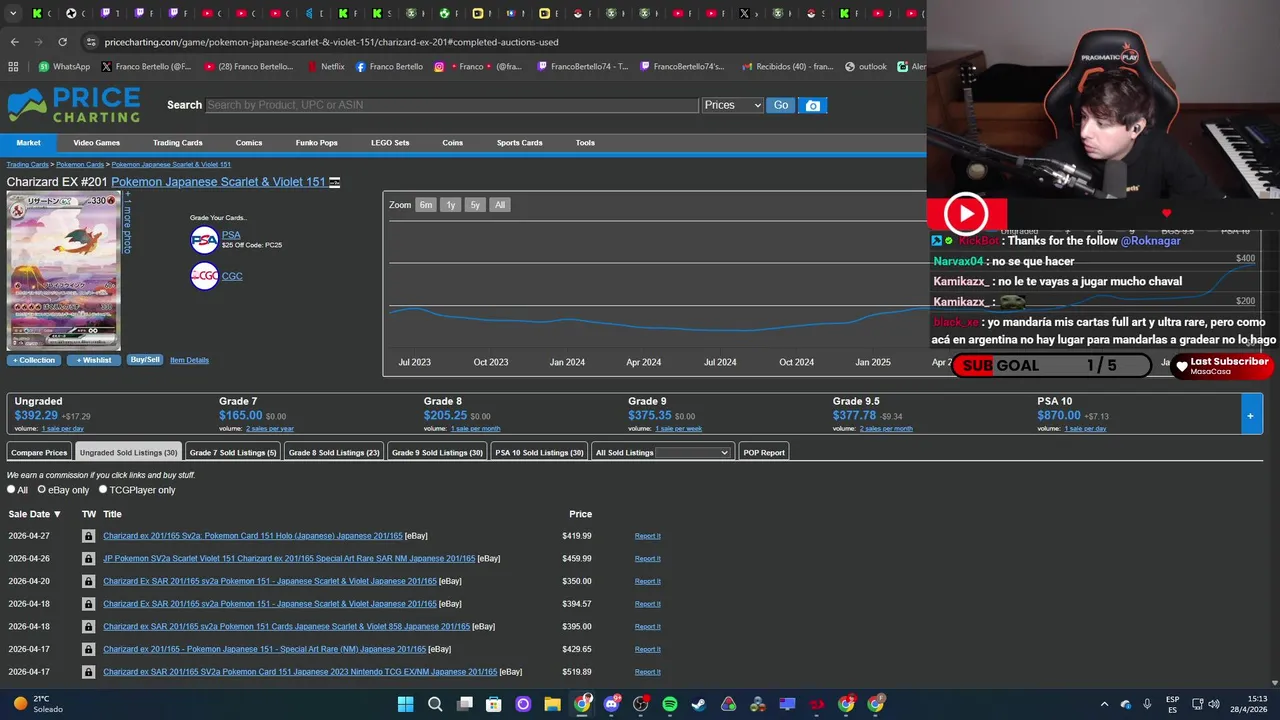1280x720 pixels.
Task: Set chart zoom to 6m
Action: coord(426,205)
